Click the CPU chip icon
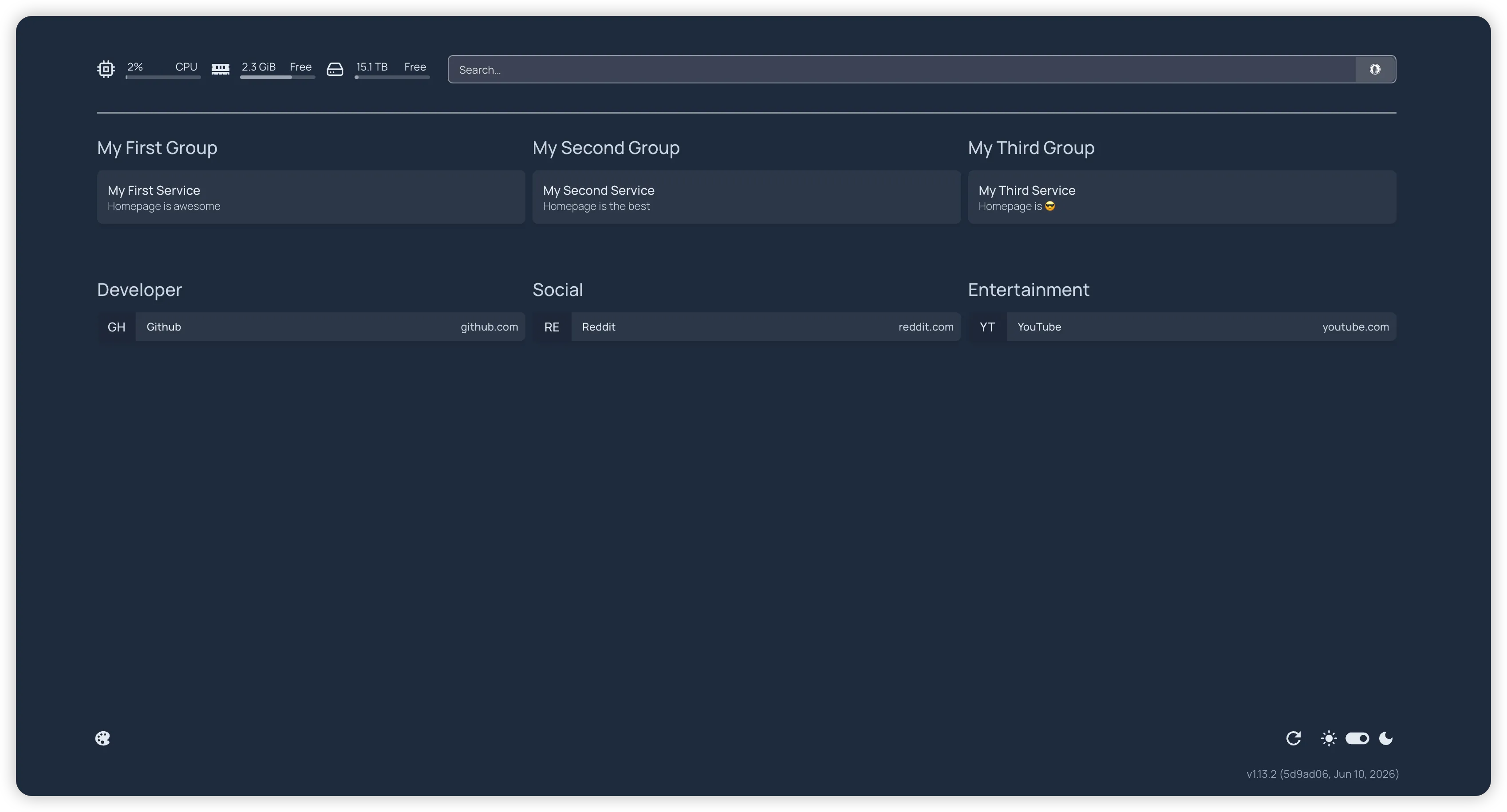Viewport: 1507px width, 812px height. [x=106, y=69]
